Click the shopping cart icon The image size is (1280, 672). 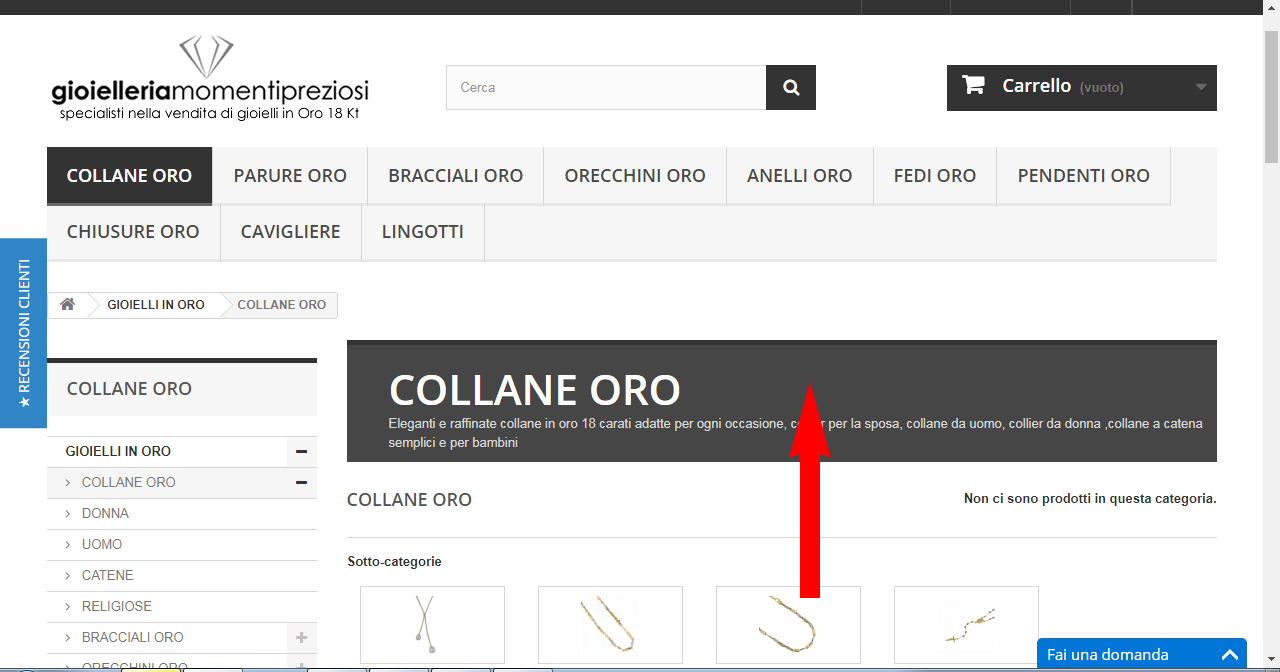[x=973, y=85]
